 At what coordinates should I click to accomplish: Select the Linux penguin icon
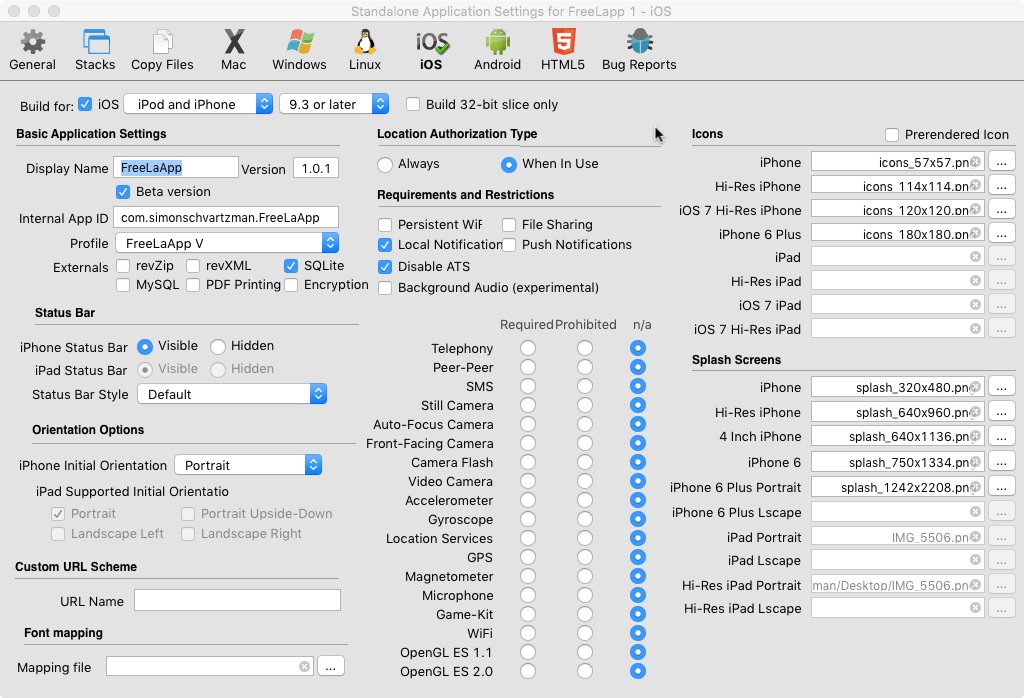pos(365,50)
